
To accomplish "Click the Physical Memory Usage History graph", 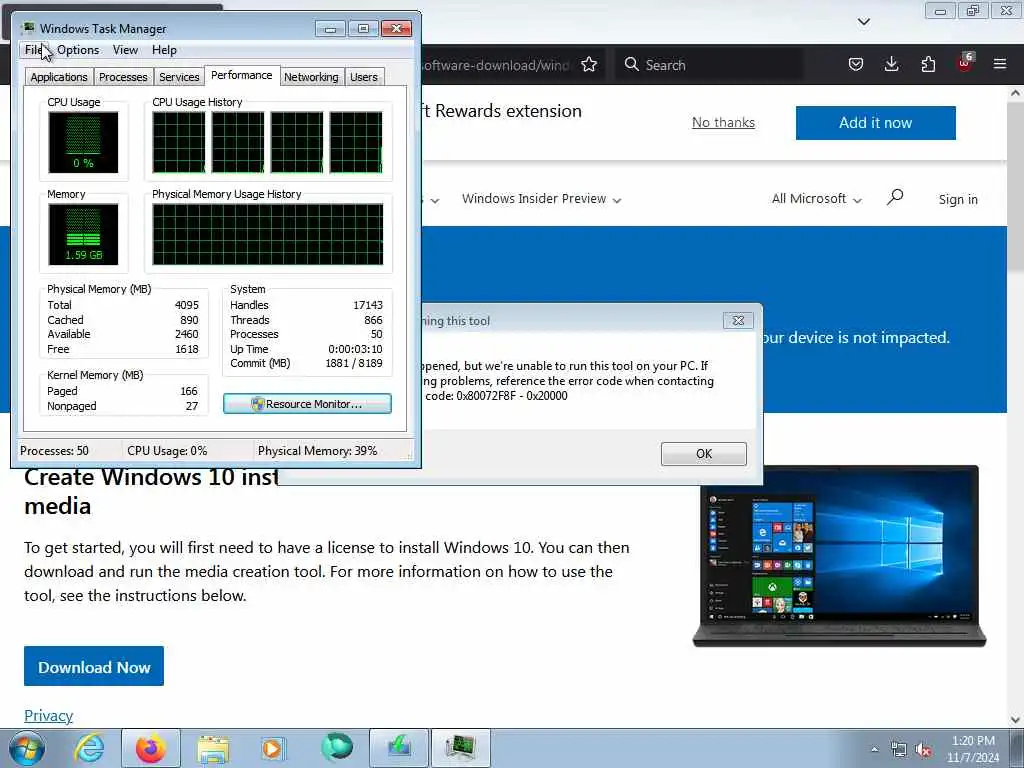I will (268, 234).
